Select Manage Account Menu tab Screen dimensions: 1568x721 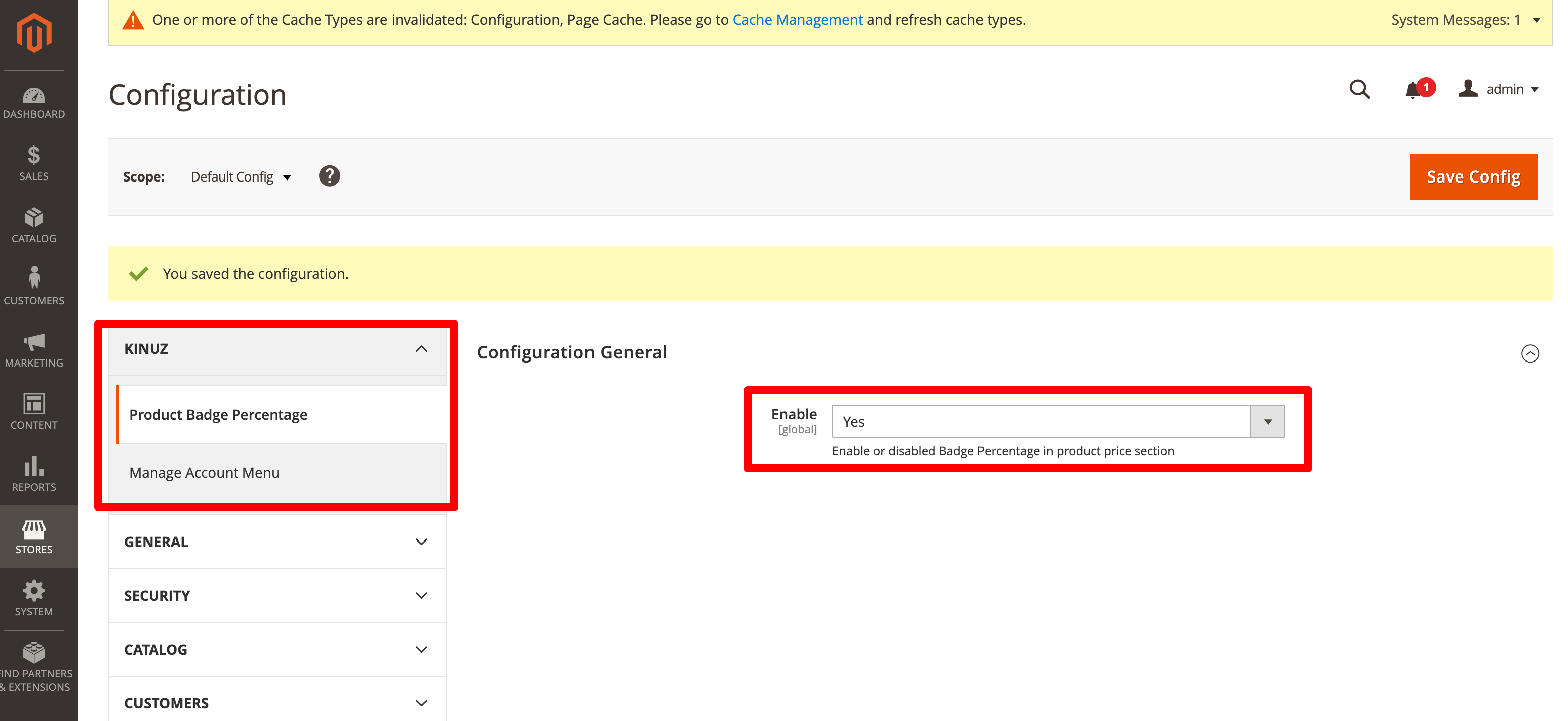point(205,472)
